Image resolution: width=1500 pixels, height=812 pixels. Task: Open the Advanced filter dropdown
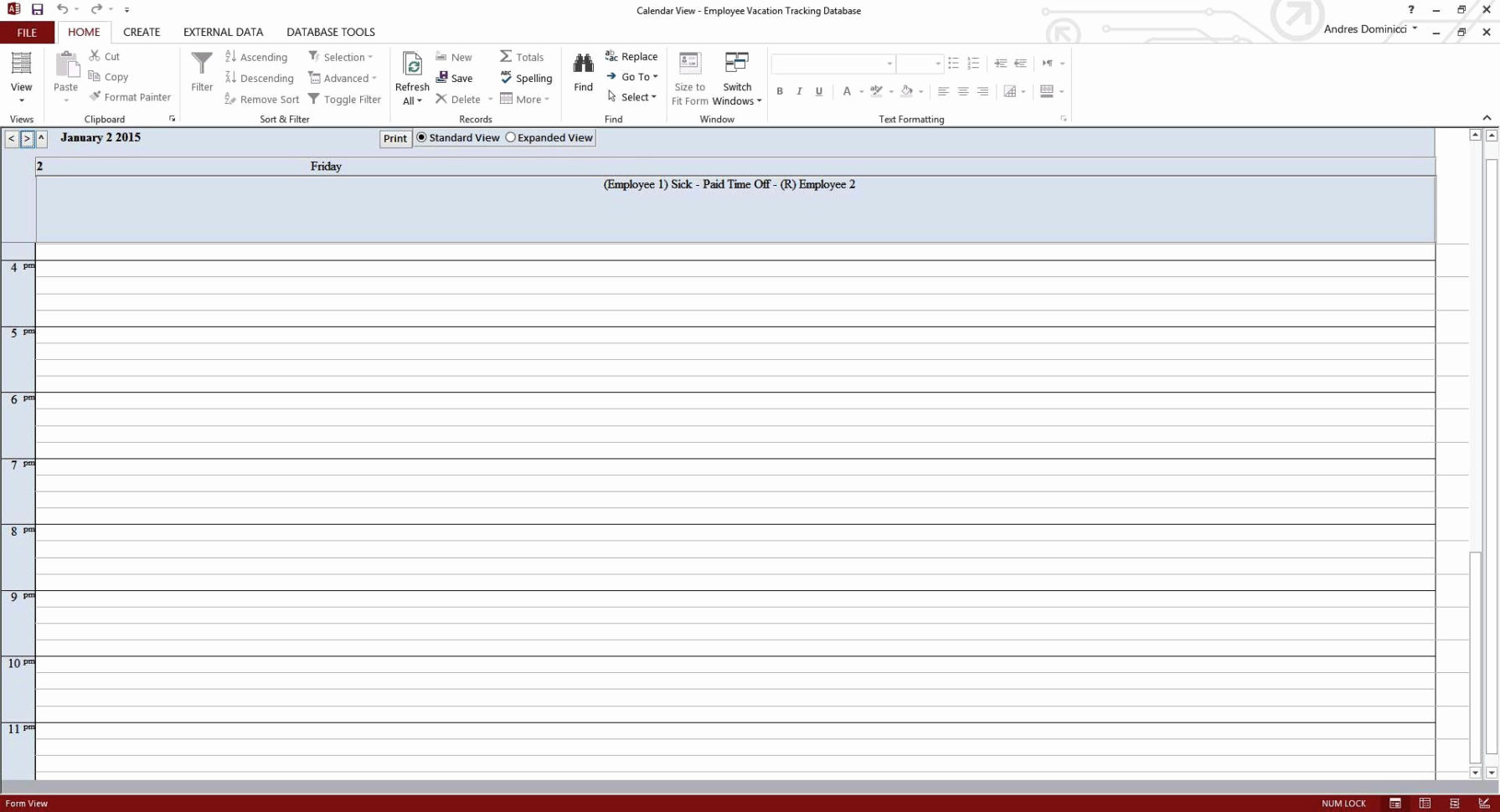click(x=343, y=78)
